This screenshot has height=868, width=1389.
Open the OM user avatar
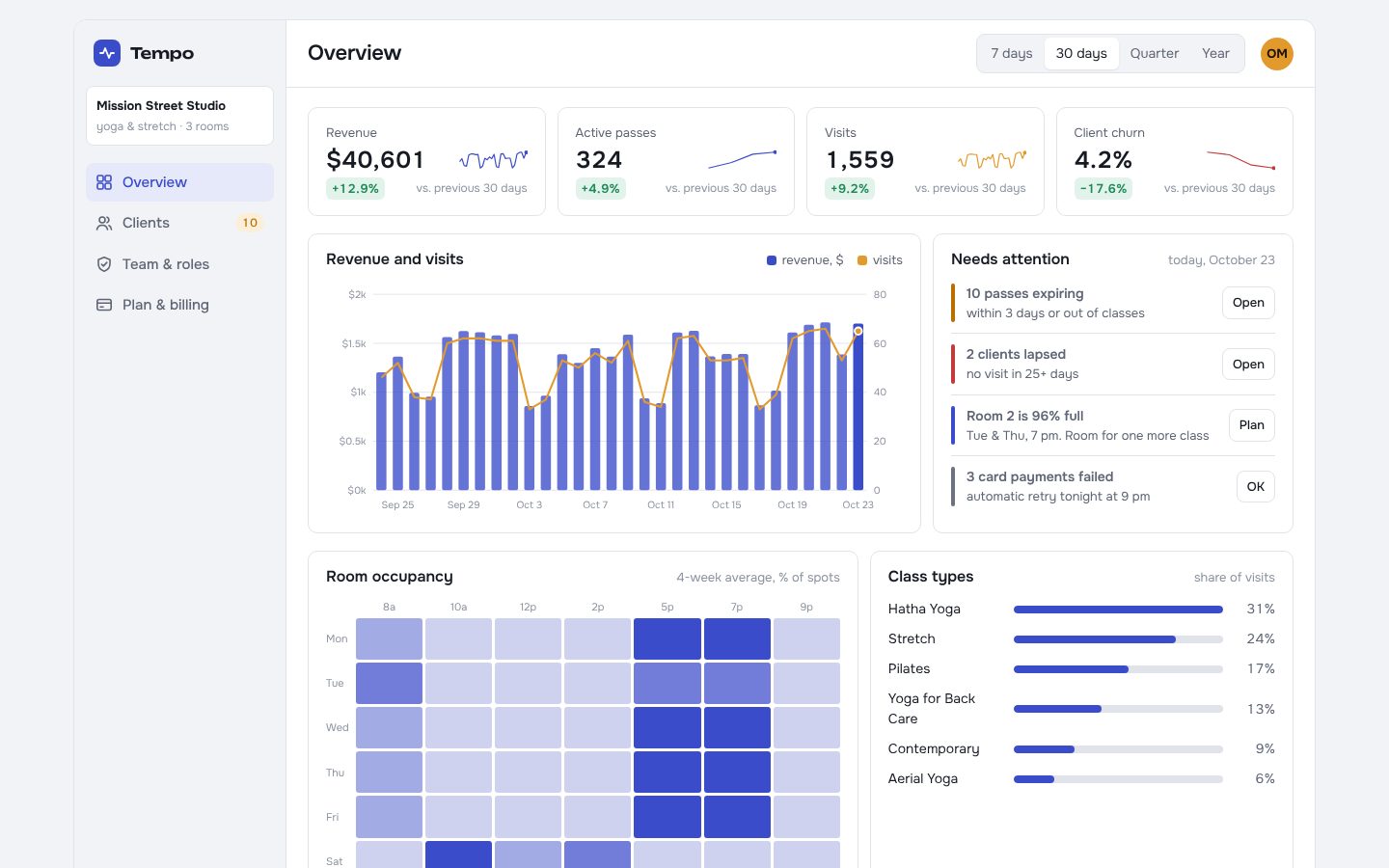pyautogui.click(x=1277, y=54)
